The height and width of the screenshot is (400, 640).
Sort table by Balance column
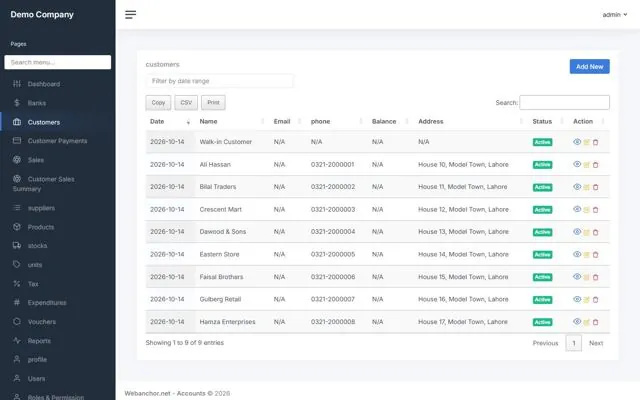[391, 121]
